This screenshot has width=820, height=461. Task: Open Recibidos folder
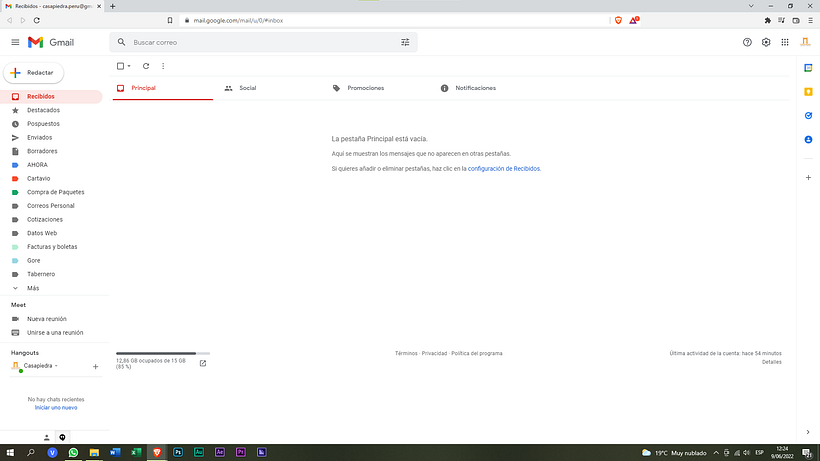coord(51,97)
